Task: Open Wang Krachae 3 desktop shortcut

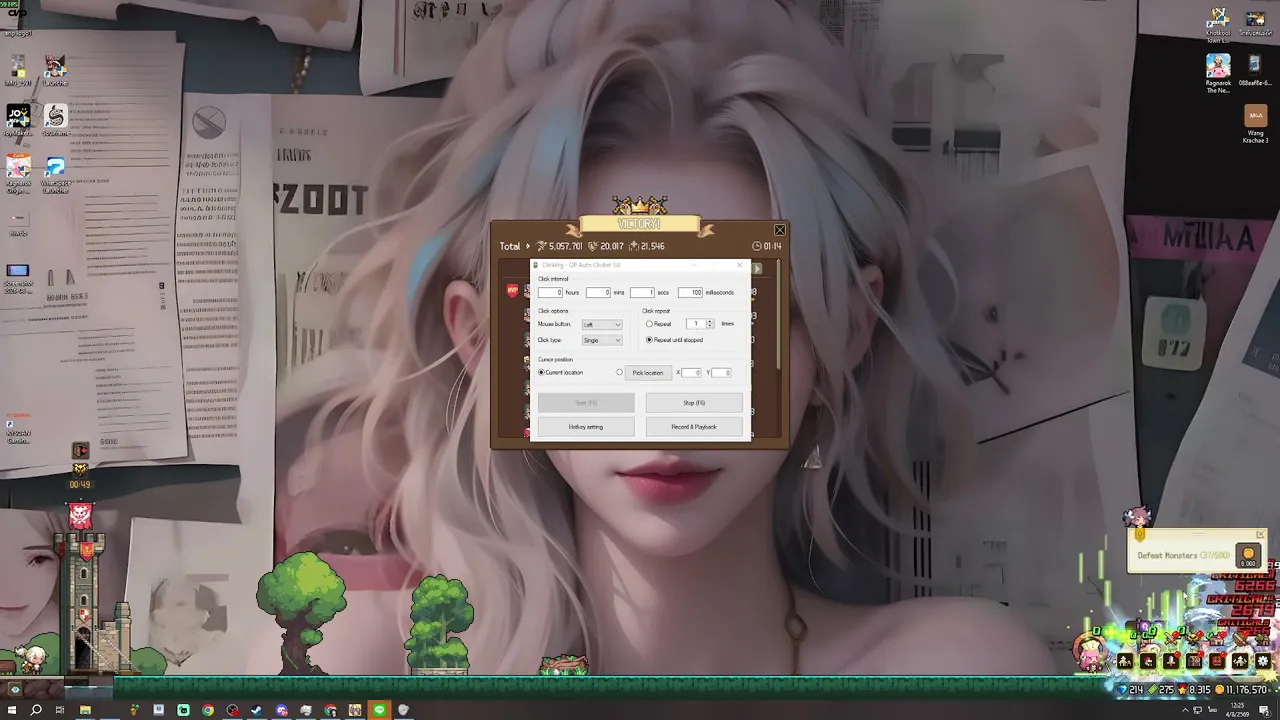Action: click(x=1255, y=124)
